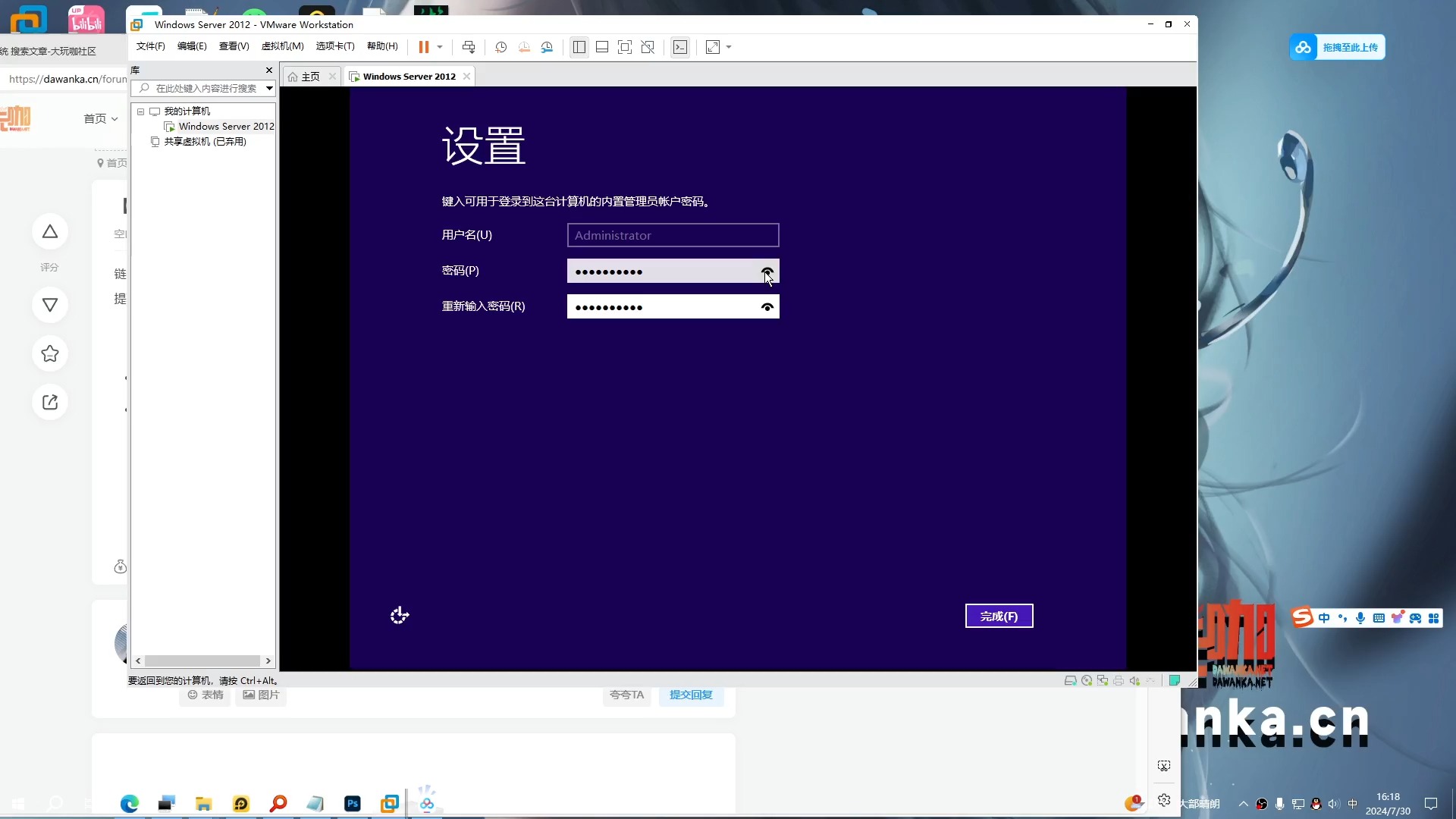Viewport: 1456px width, 819px height.
Task: Open the 虚拟机(M) menu
Action: pos(282,46)
